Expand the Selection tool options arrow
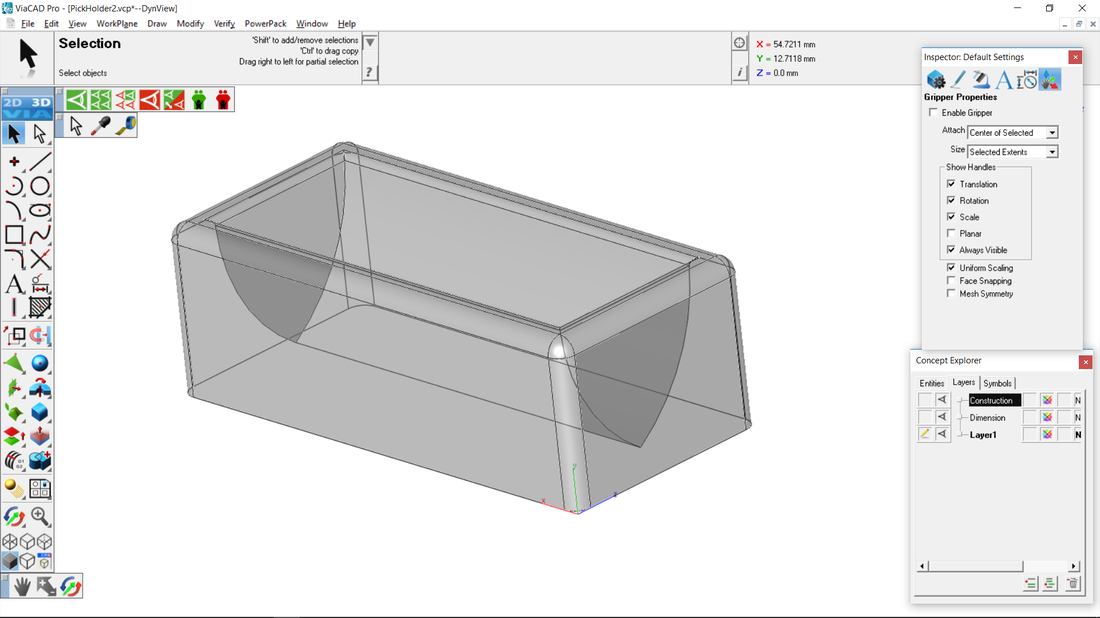1100x618 pixels. (370, 43)
